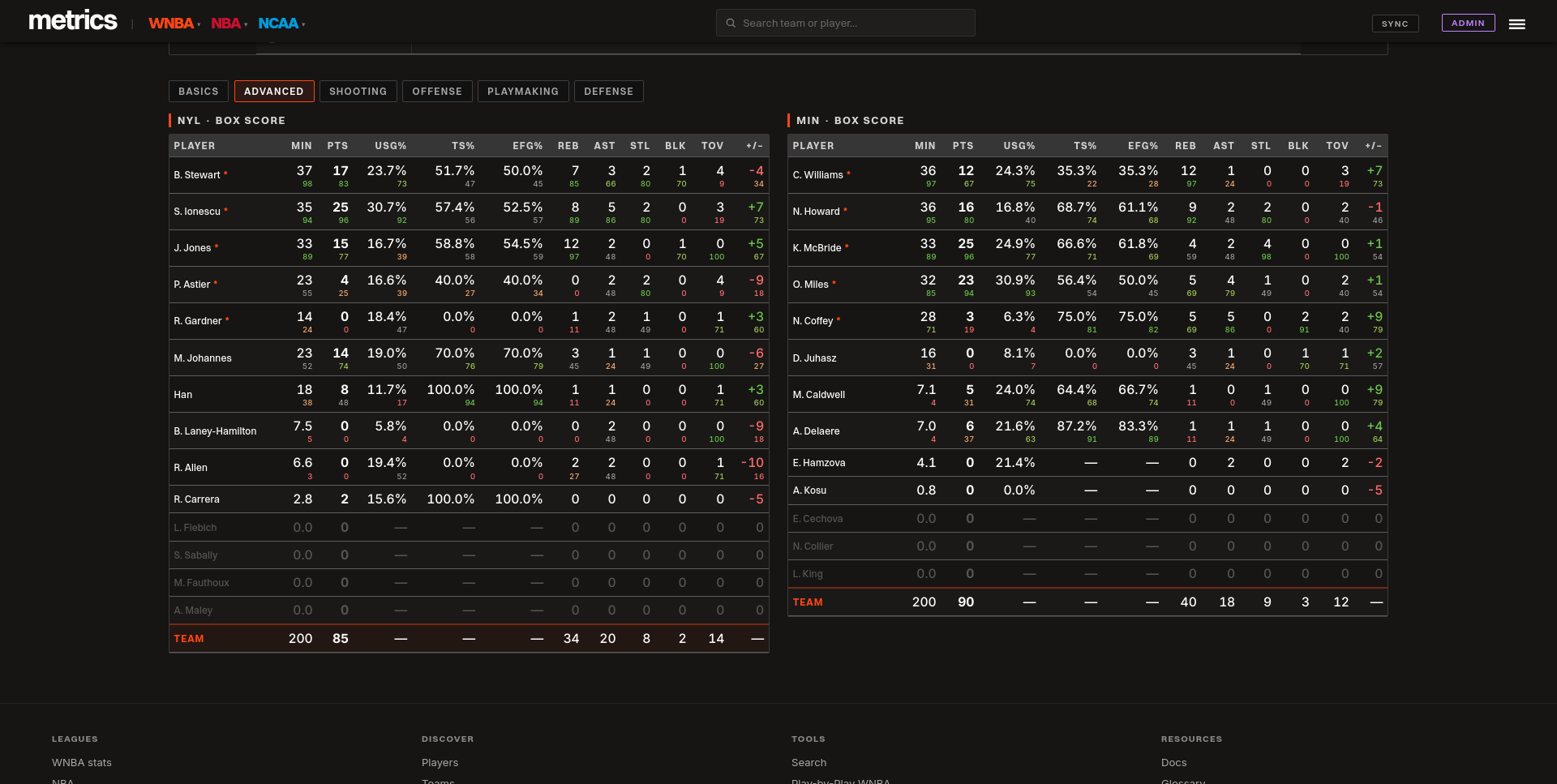Open player B. Laney-Hamilton
The height and width of the screenshot is (784, 1557).
[215, 431]
